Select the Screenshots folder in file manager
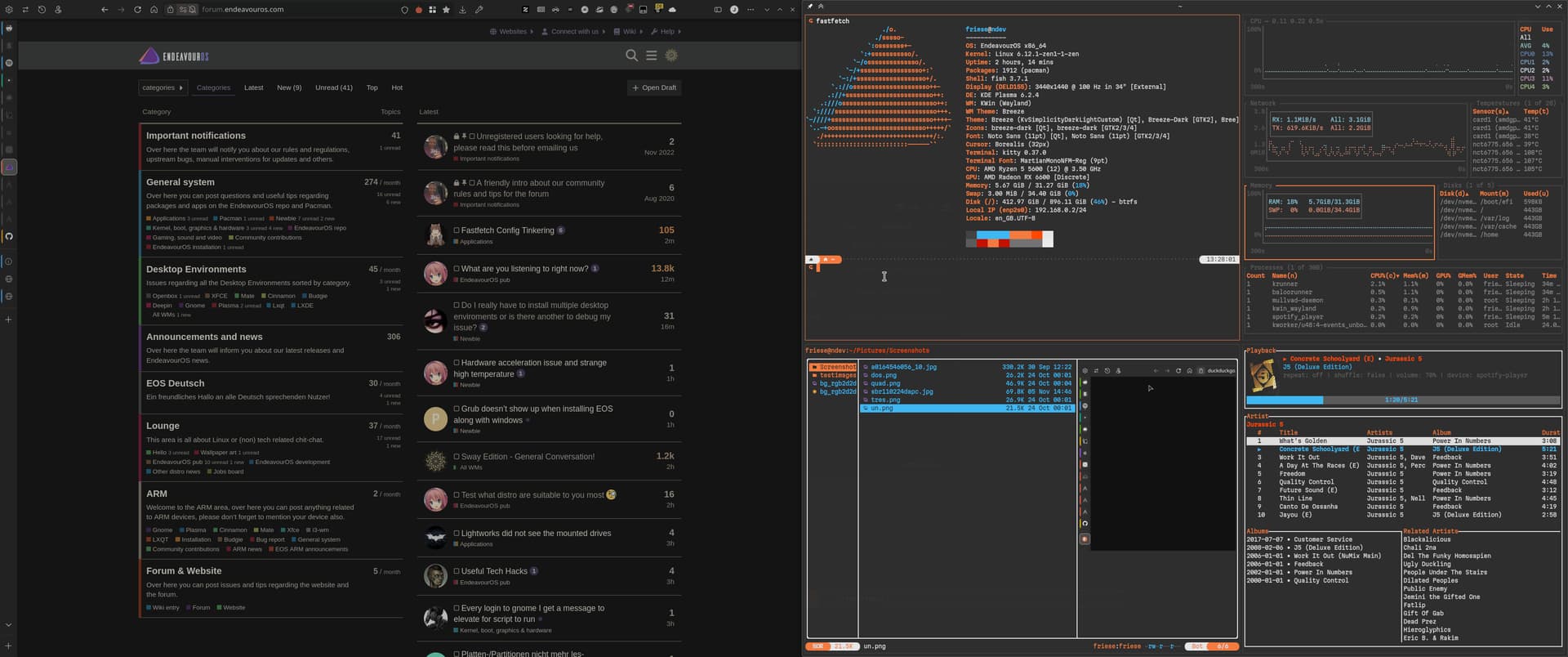 point(833,367)
